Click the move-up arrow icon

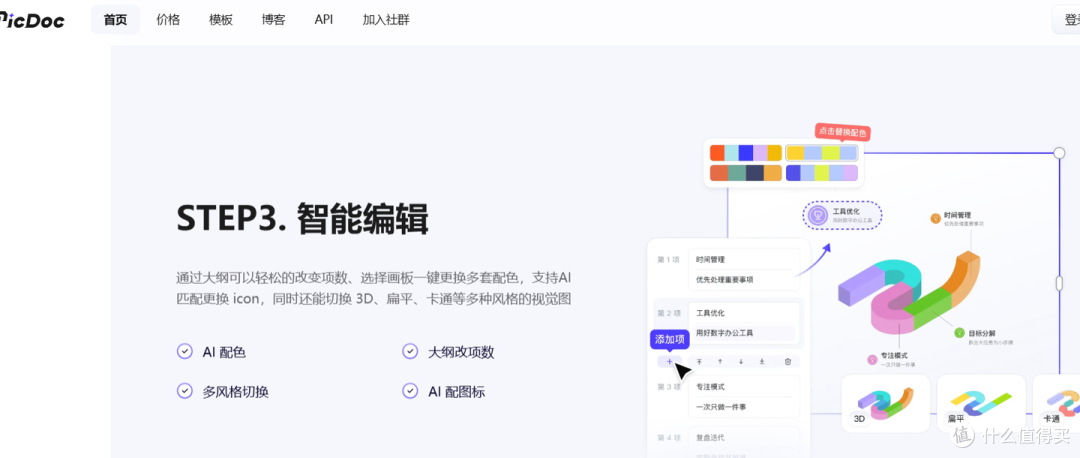[x=720, y=361]
